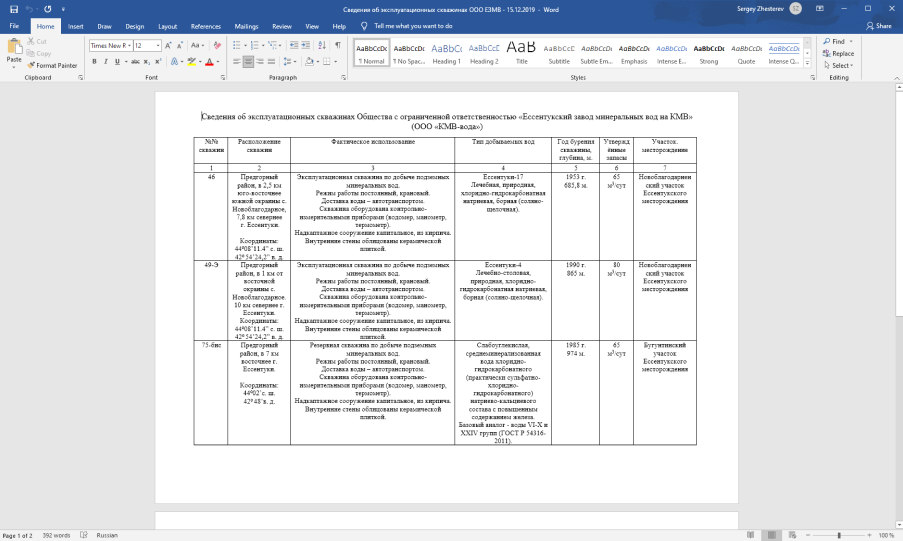903x541 pixels.
Task: Click the proofing status icon in status bar
Action: [84, 535]
